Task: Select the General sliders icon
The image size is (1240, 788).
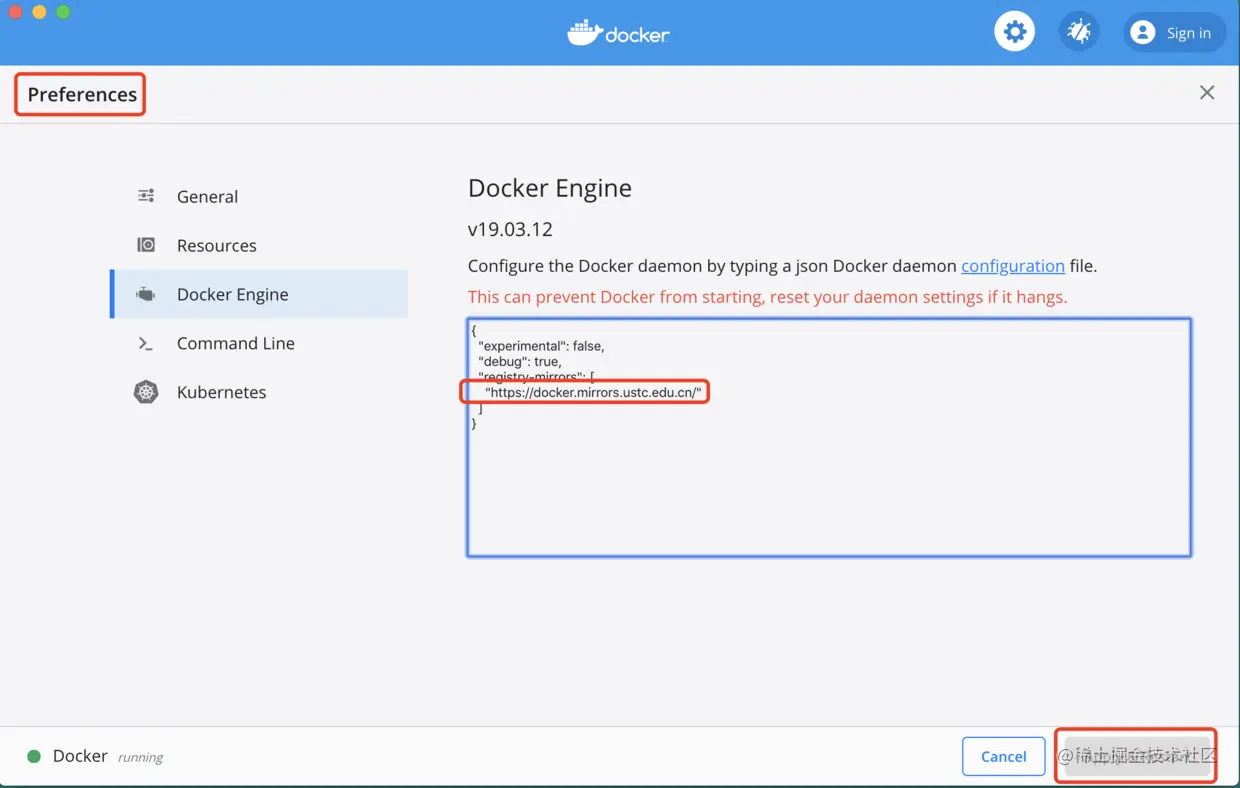Action: (146, 196)
